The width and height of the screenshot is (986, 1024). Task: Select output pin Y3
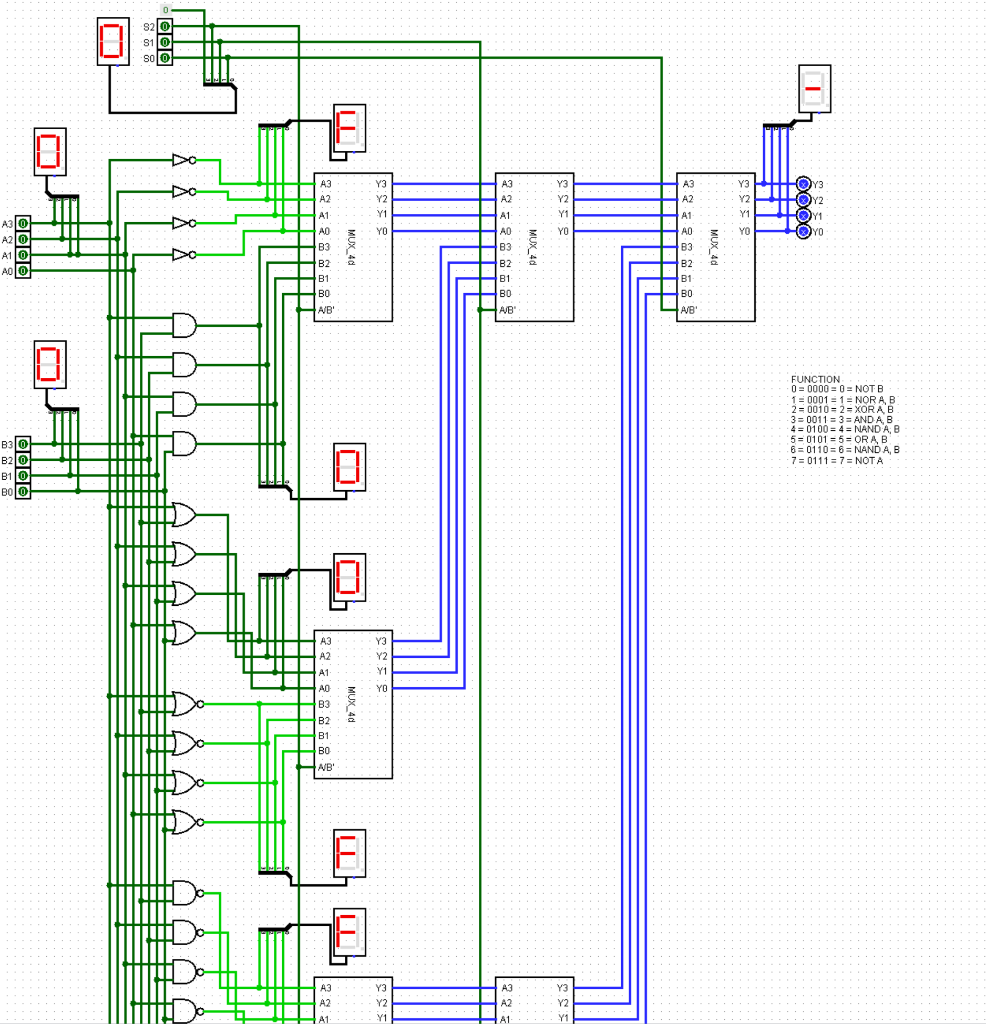click(804, 184)
